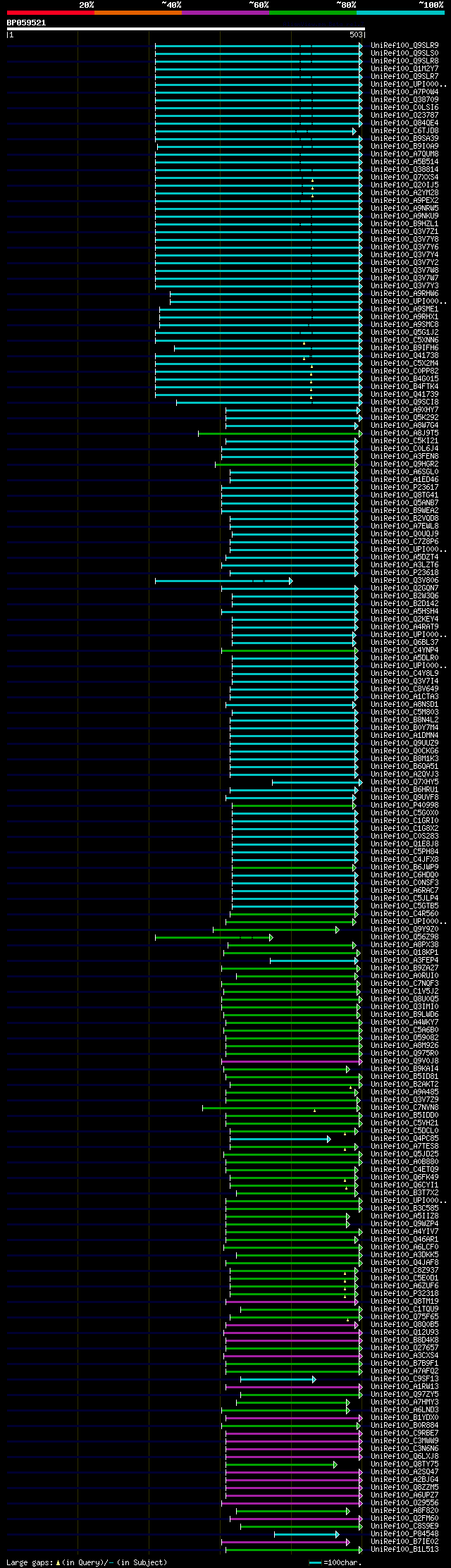The image size is (451, 1568).
Task: Select the UniRef100_B9SA39 label
Action: coord(404,138)
